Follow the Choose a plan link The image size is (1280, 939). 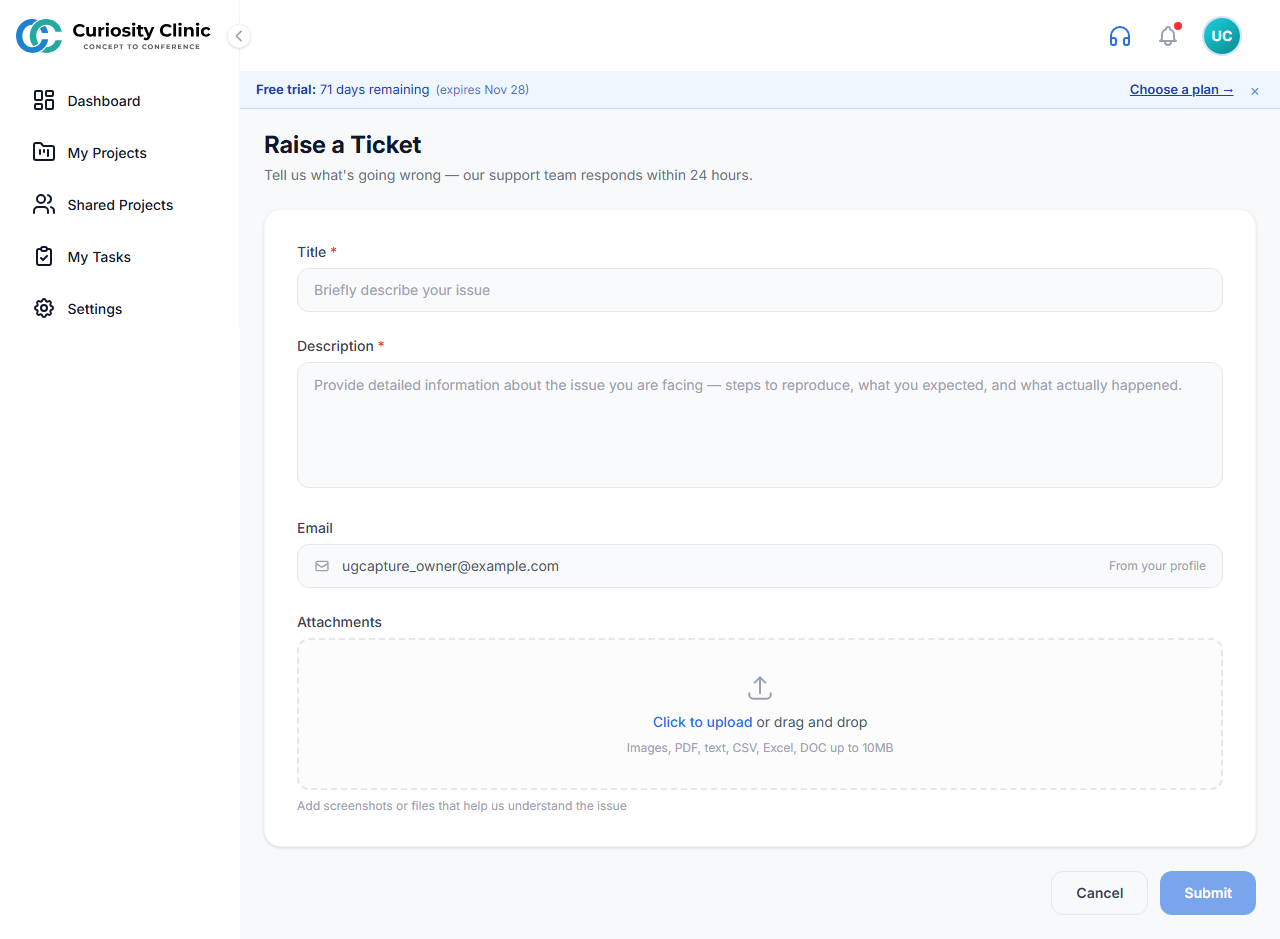tap(1181, 89)
